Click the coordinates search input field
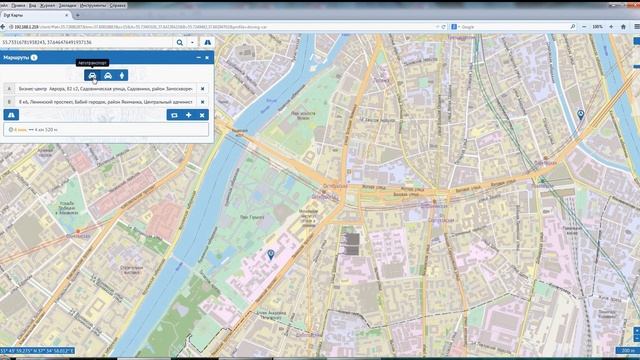The image size is (640, 360). pos(87,42)
